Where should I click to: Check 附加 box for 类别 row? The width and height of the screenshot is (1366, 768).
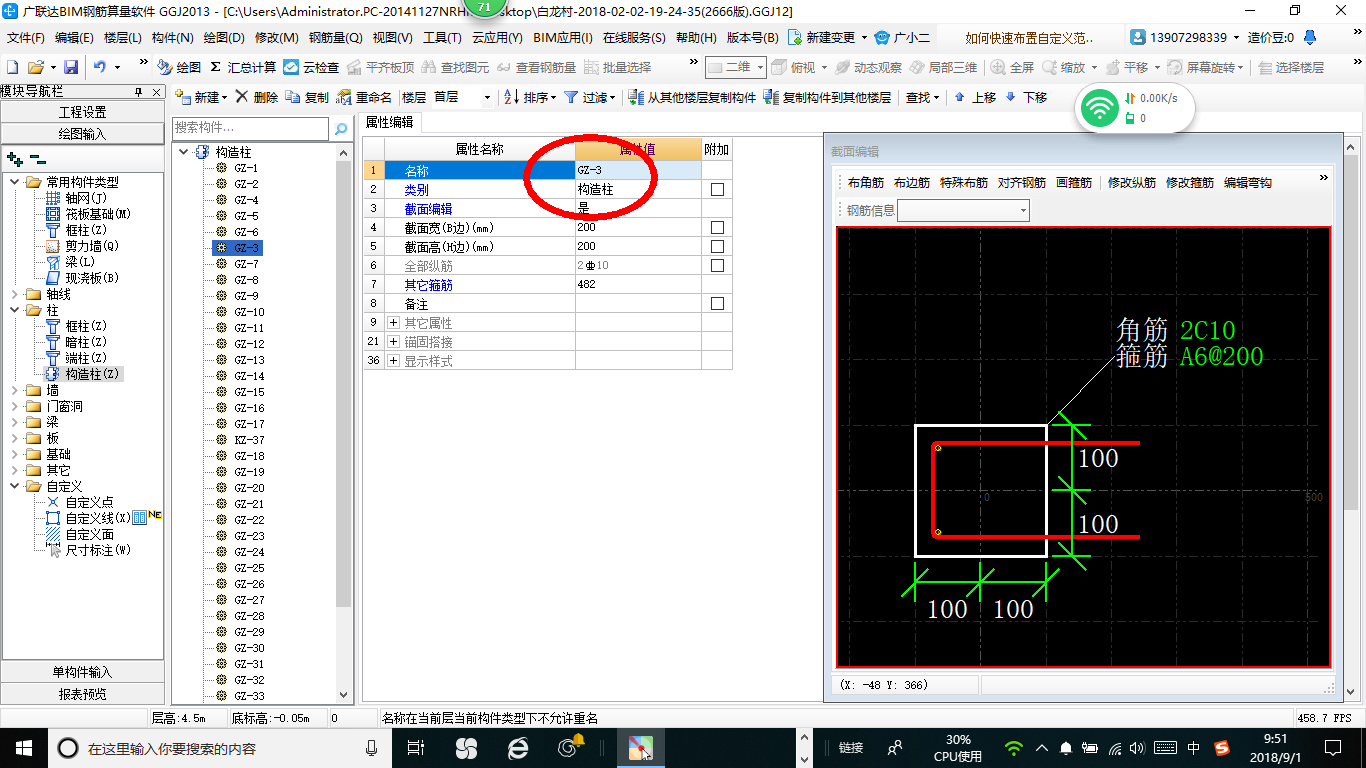coord(716,189)
